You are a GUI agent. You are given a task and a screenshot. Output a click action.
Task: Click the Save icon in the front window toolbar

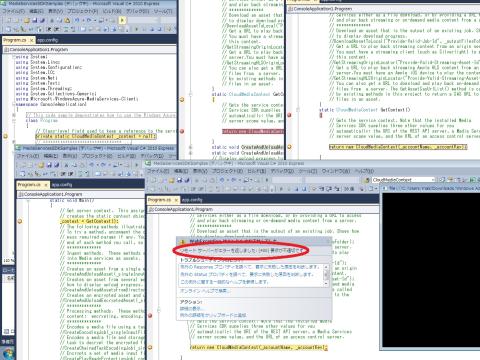coord(180,180)
